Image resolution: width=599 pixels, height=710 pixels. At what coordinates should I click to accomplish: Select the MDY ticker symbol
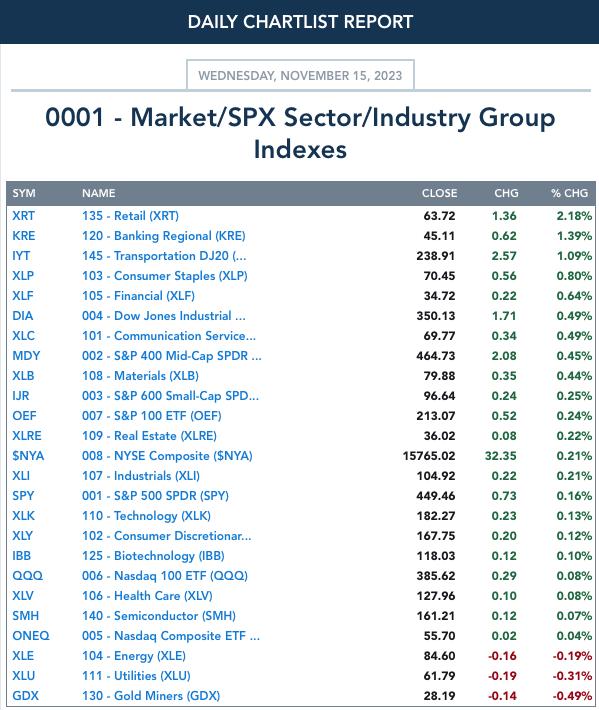pos(26,355)
